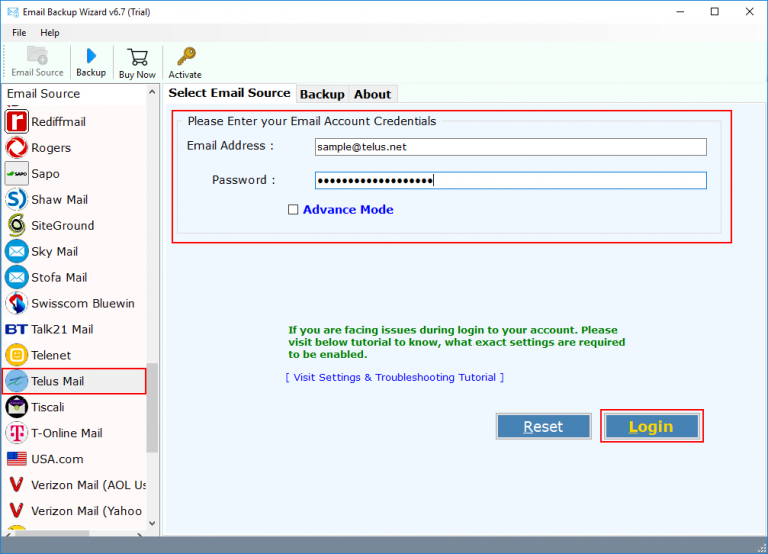
Task: Select the Shaw Mail icon
Action: coord(17,199)
